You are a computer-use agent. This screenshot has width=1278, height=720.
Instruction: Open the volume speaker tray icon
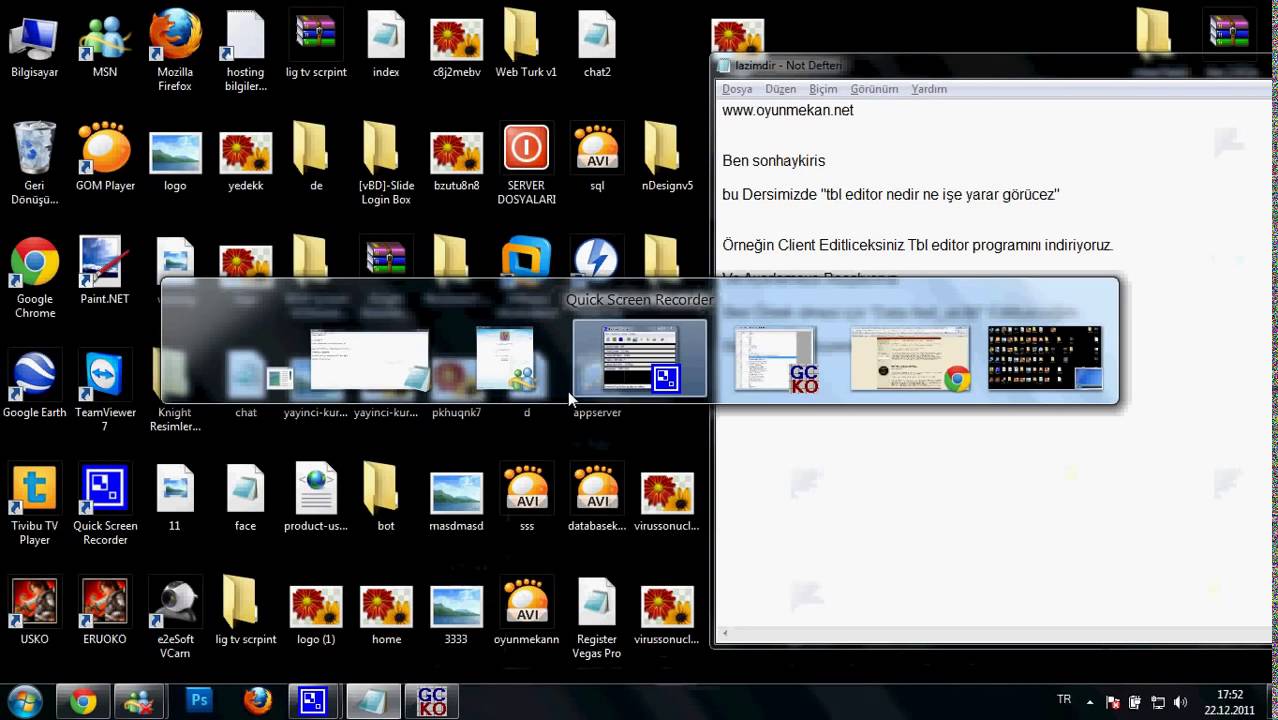pos(1181,703)
